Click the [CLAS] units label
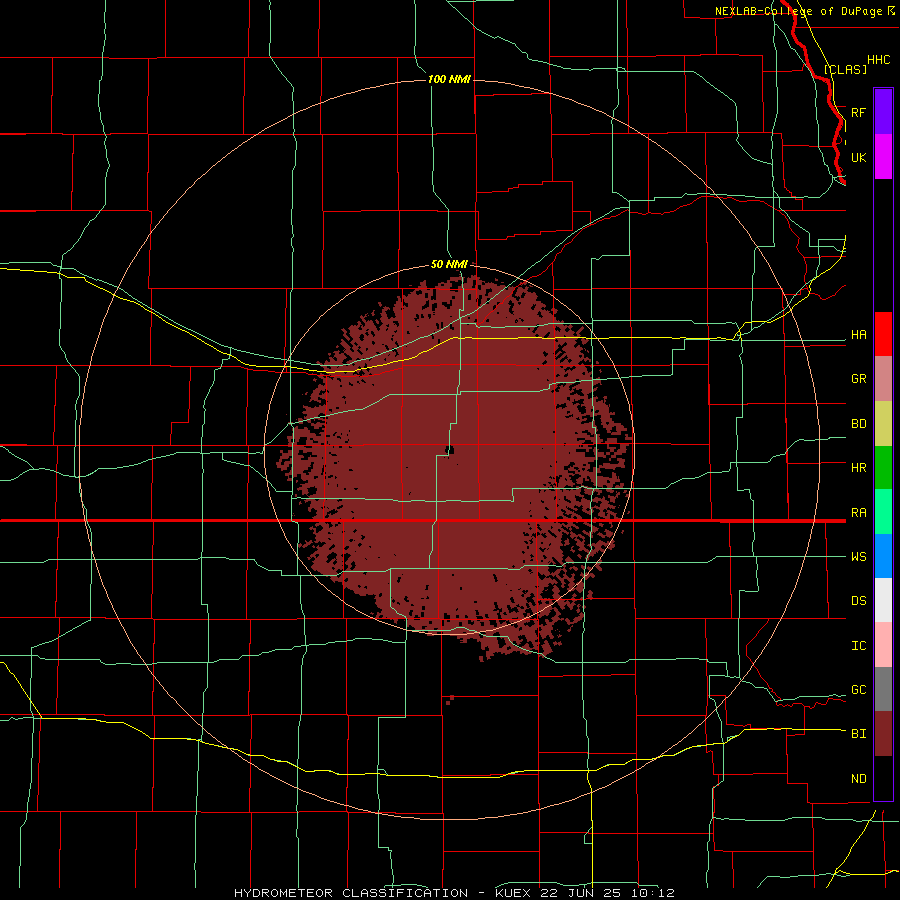Viewport: 900px width, 900px height. [x=845, y=69]
